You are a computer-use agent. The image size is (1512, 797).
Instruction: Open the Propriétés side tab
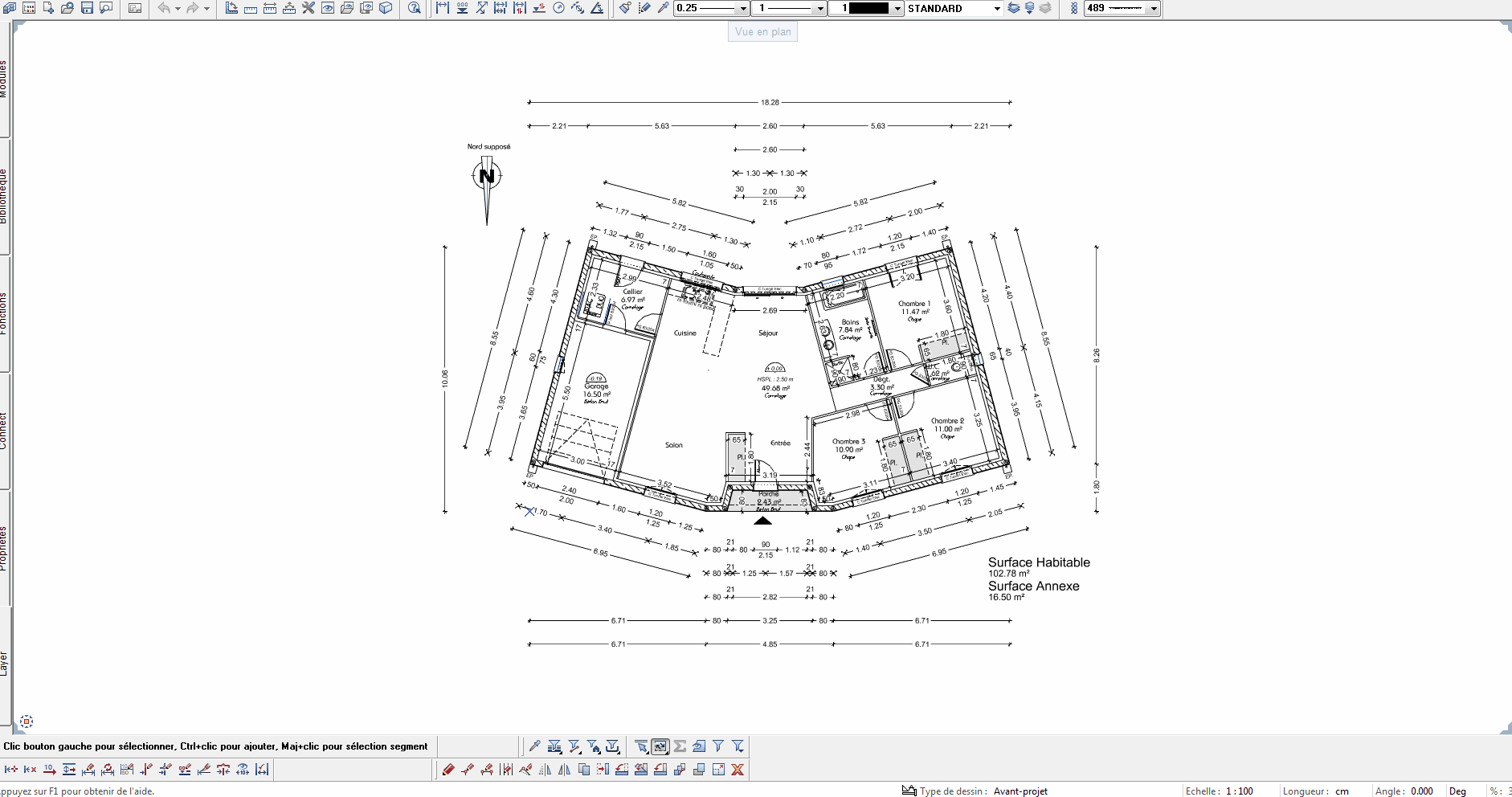click(4, 548)
